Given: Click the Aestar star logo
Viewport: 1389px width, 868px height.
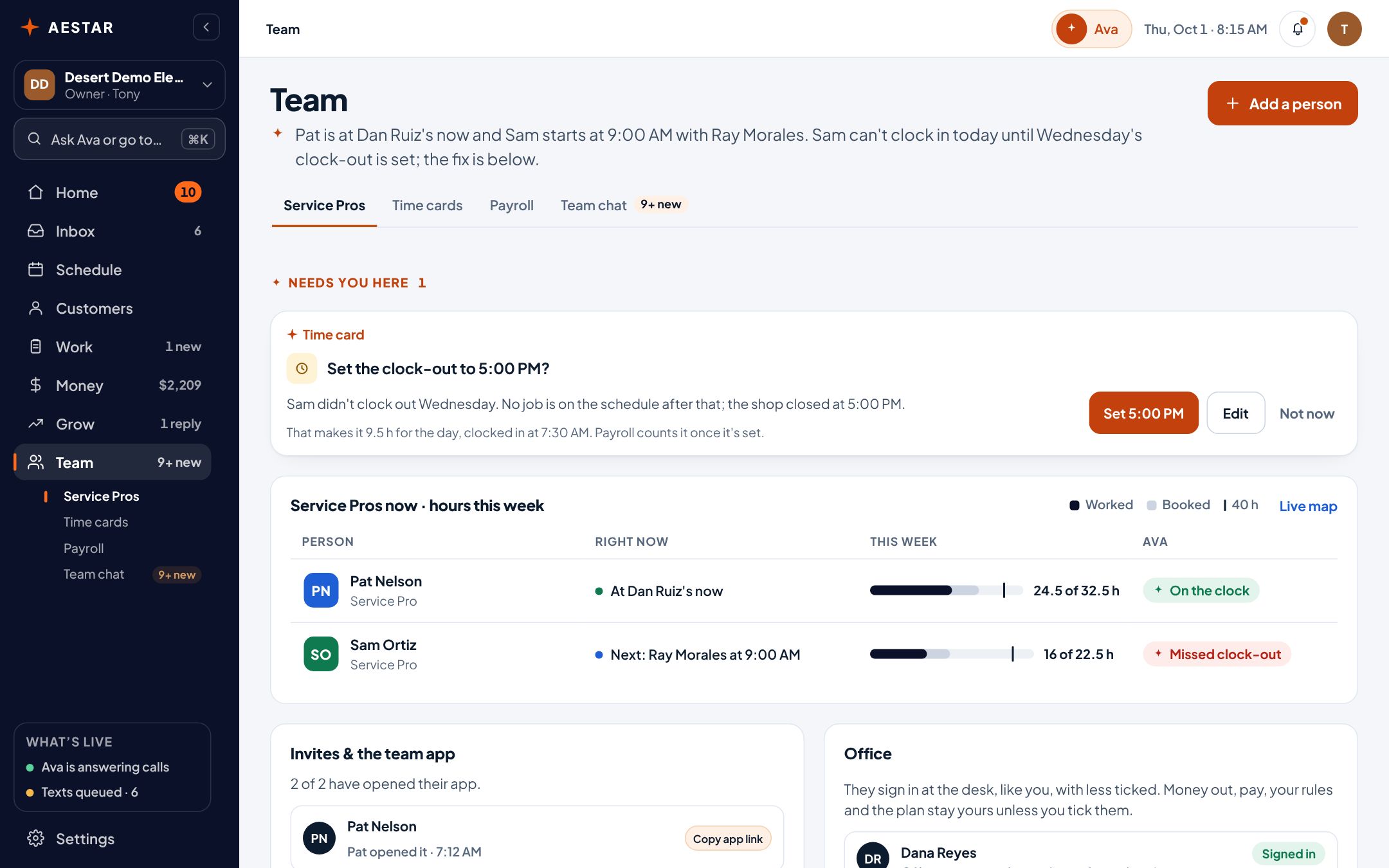Looking at the screenshot, I should [30, 27].
